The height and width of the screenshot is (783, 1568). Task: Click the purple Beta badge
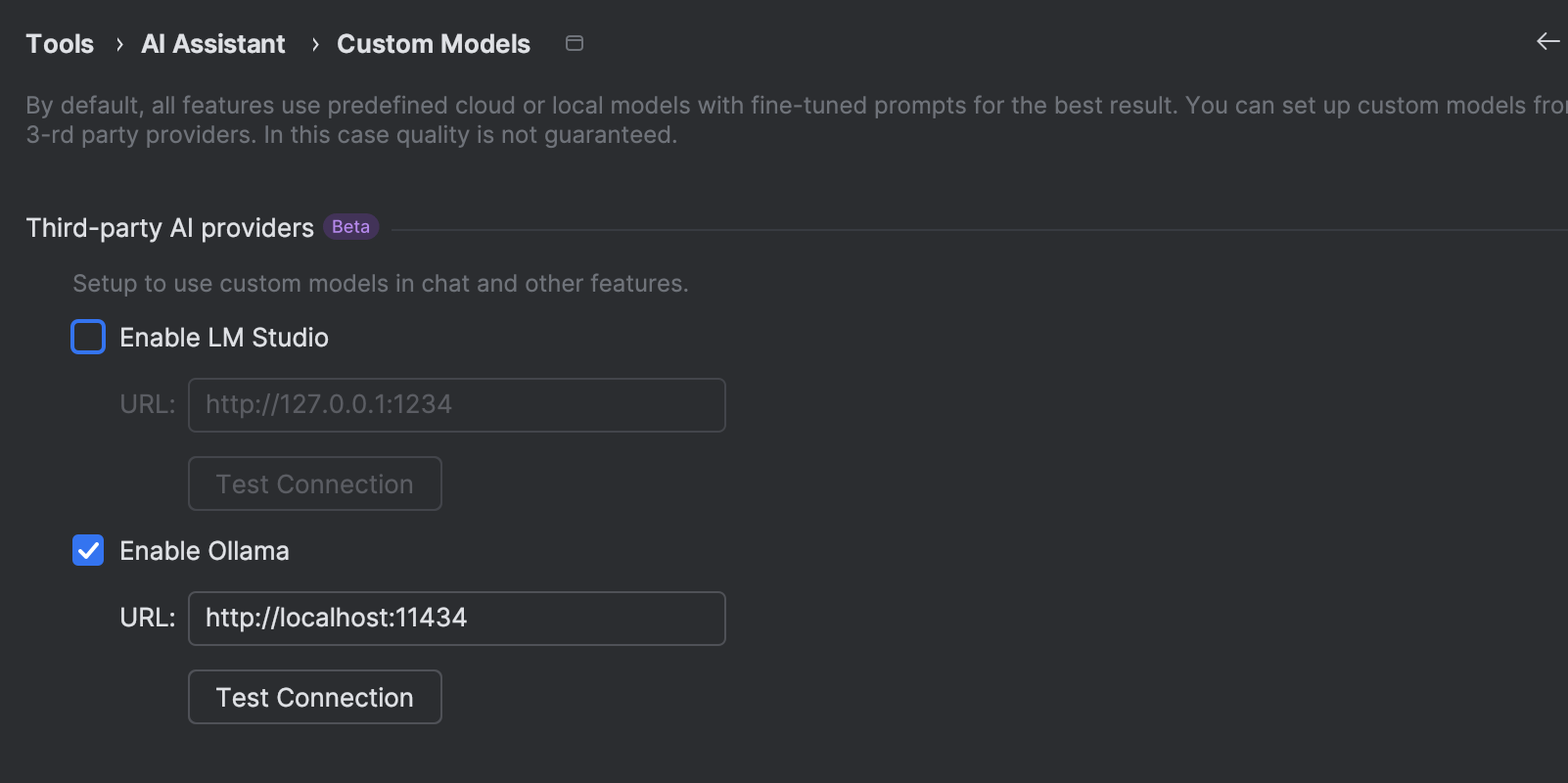click(x=350, y=227)
